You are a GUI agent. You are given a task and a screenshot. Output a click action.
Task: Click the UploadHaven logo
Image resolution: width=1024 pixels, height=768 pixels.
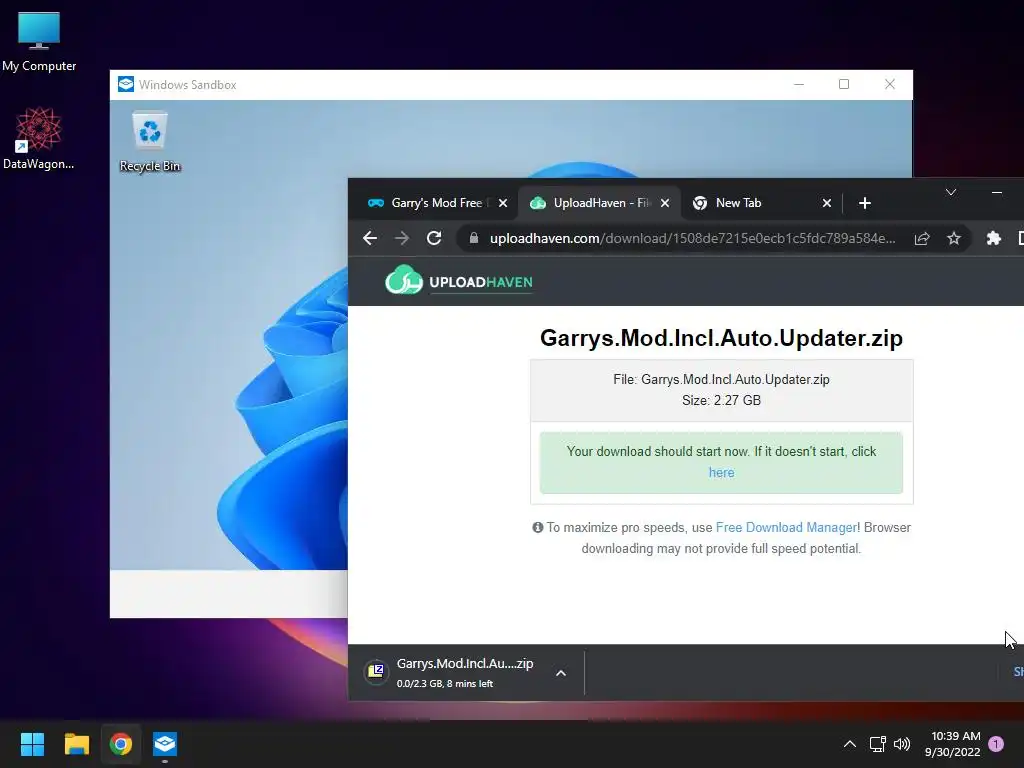pos(458,281)
